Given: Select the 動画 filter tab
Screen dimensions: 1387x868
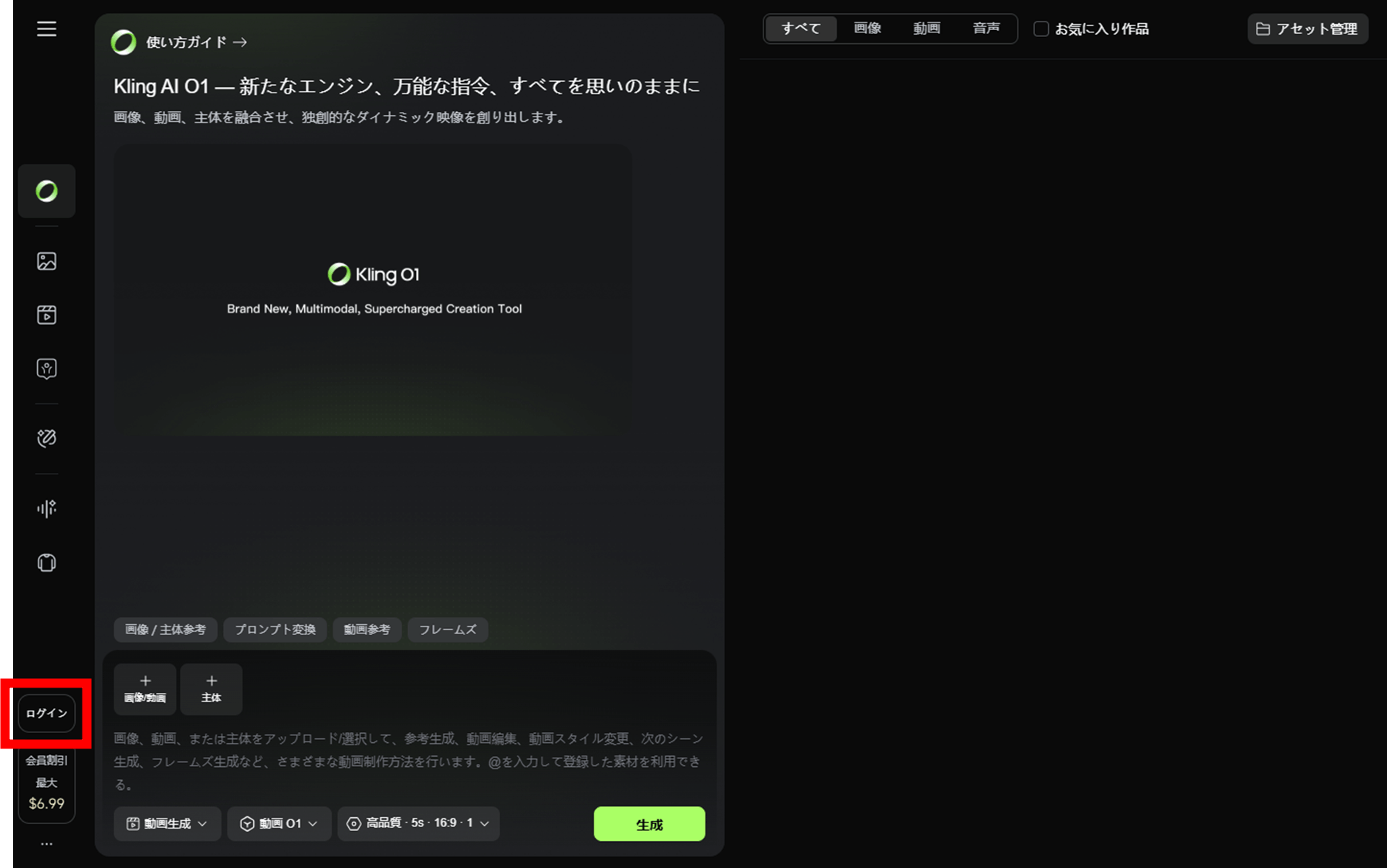Looking at the screenshot, I should tap(926, 29).
